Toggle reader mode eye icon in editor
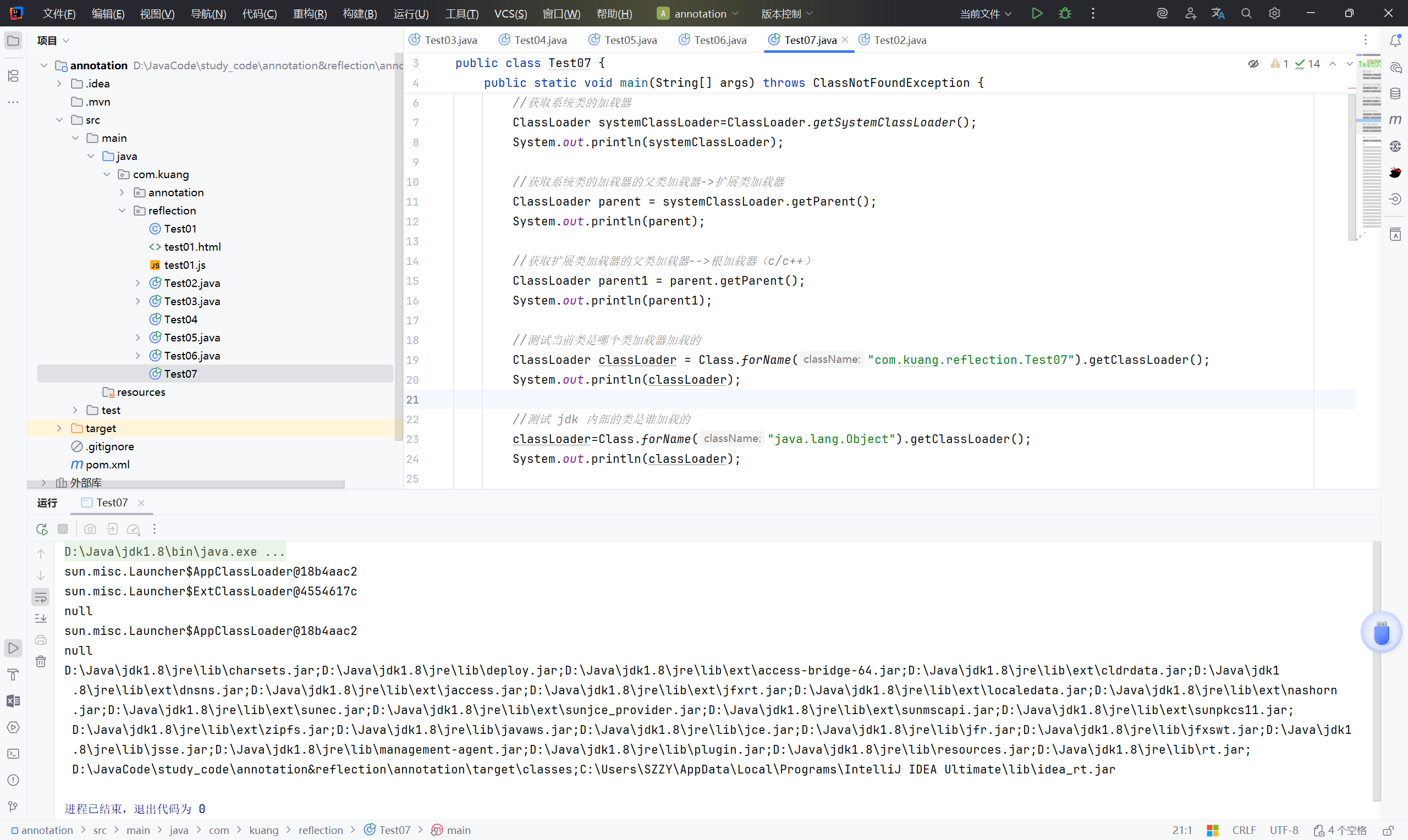The width and height of the screenshot is (1408, 840). (x=1253, y=64)
